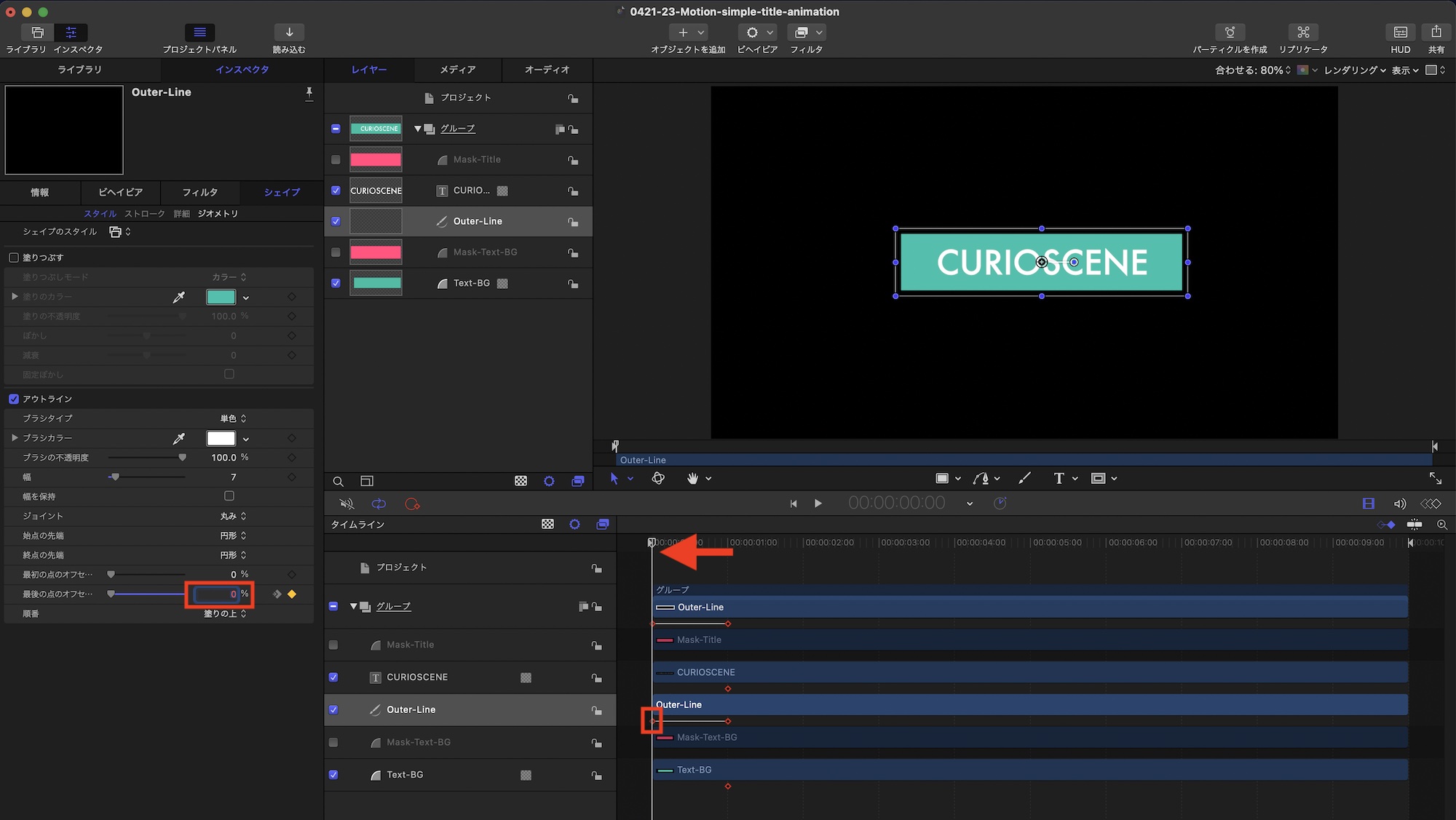Click the white brush color swatch
This screenshot has width=1456, height=820.
tap(221, 438)
